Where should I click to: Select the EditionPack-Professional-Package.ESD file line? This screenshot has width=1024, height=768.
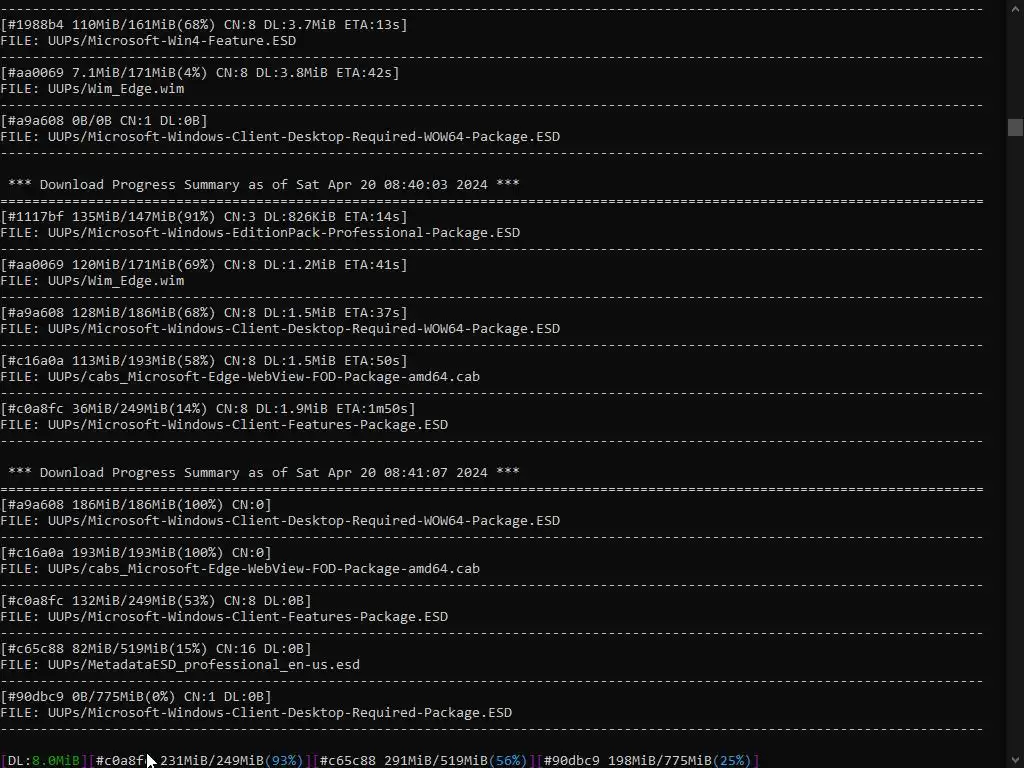pos(260,232)
